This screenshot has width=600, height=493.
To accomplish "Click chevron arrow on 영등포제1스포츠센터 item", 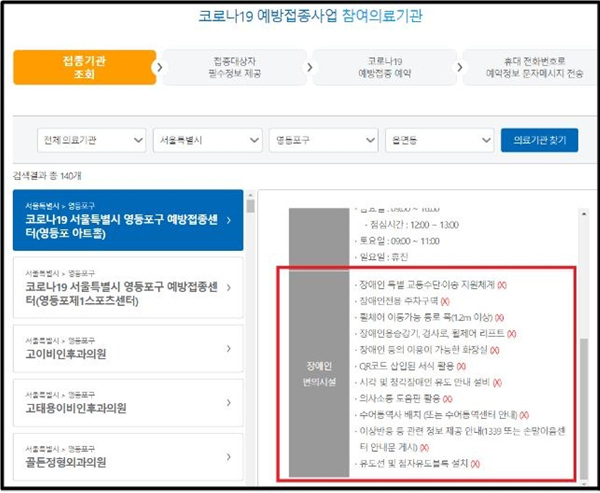I will point(228,287).
